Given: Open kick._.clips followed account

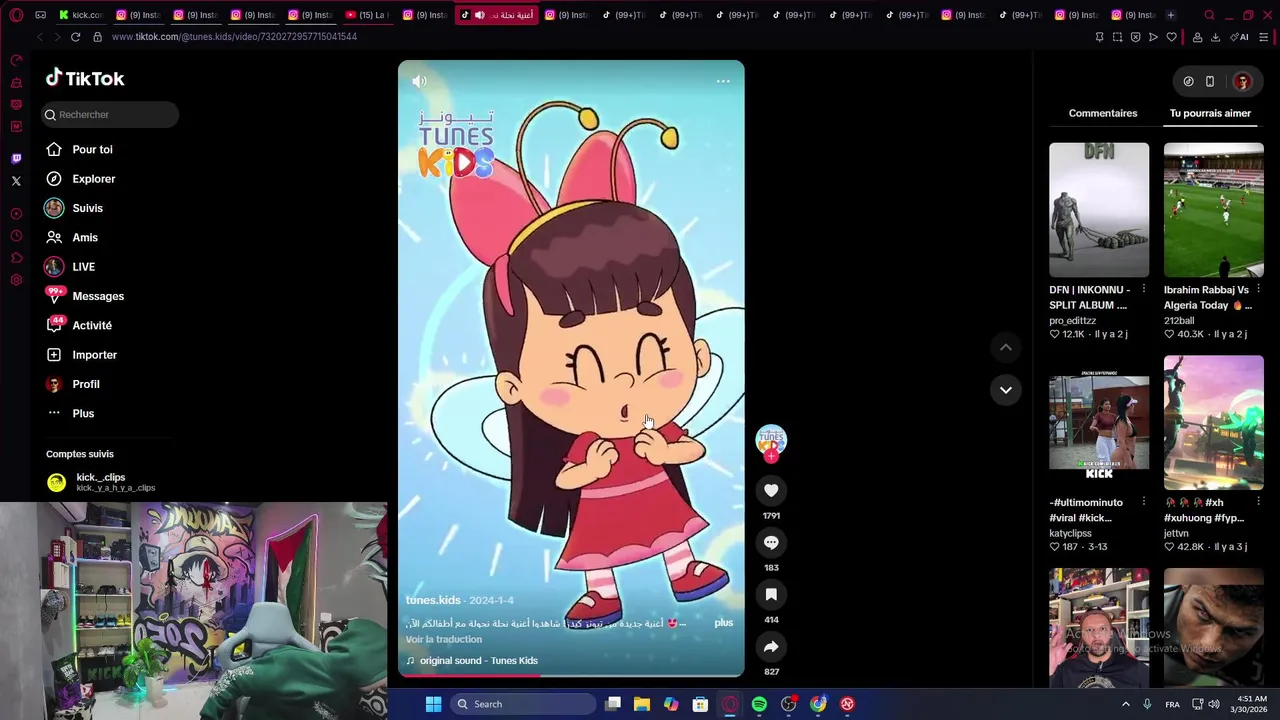Looking at the screenshot, I should (100, 482).
